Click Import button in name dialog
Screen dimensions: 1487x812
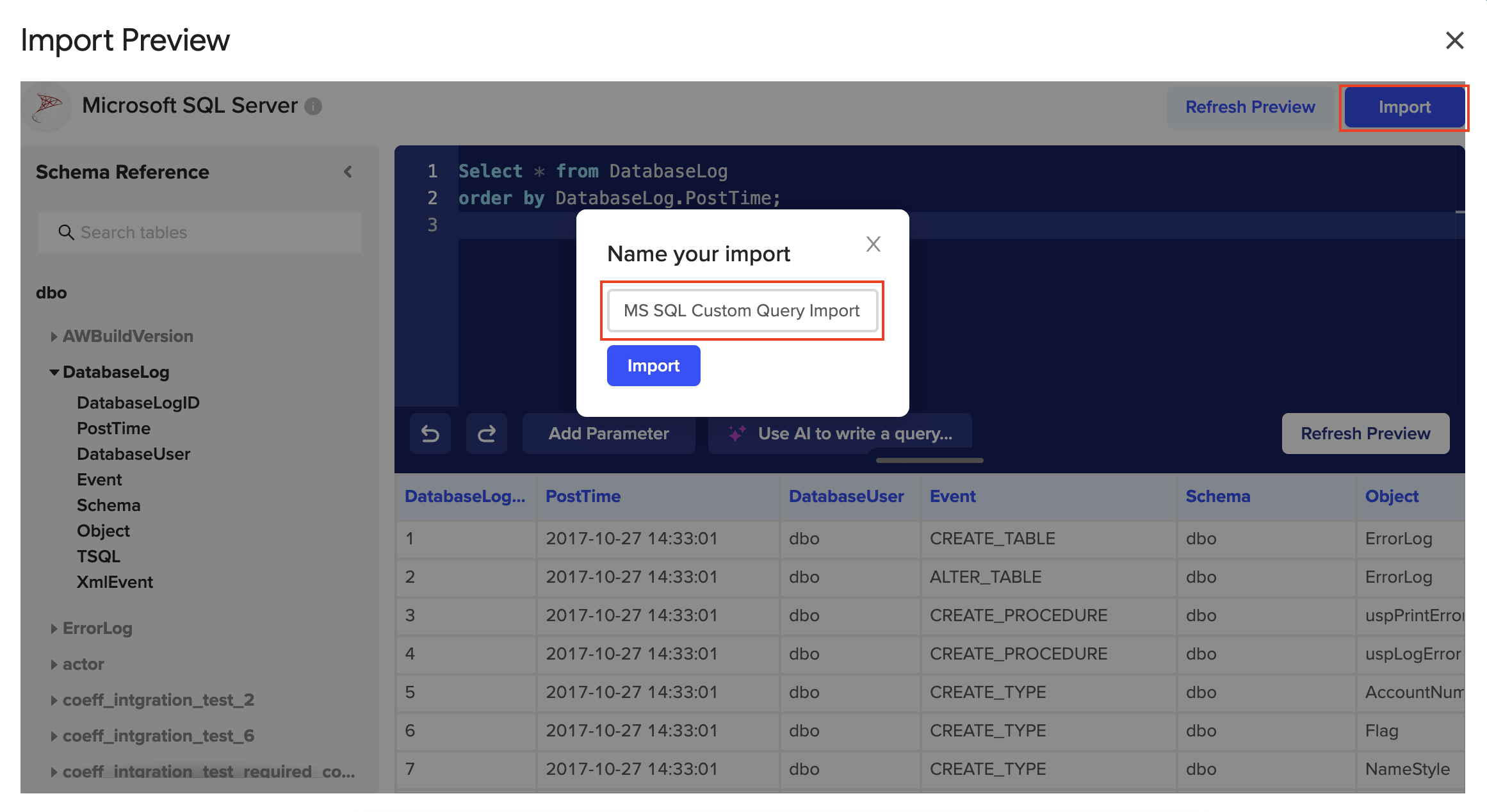point(653,366)
